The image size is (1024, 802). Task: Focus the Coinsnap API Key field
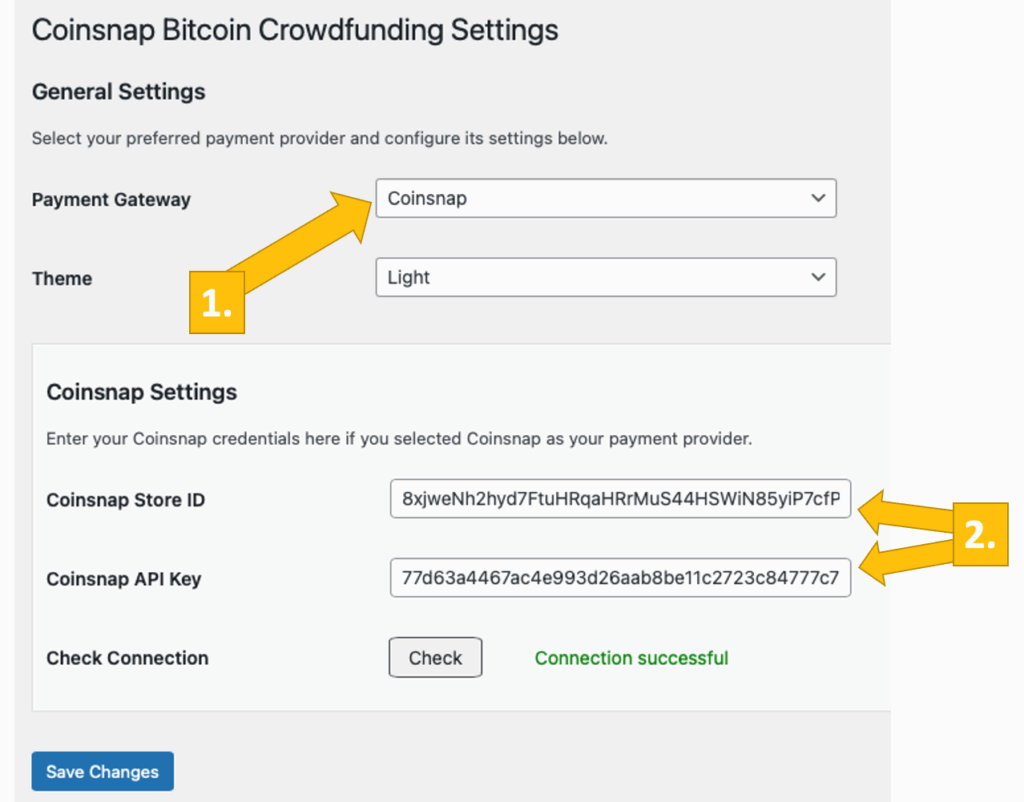pyautogui.click(x=620, y=578)
